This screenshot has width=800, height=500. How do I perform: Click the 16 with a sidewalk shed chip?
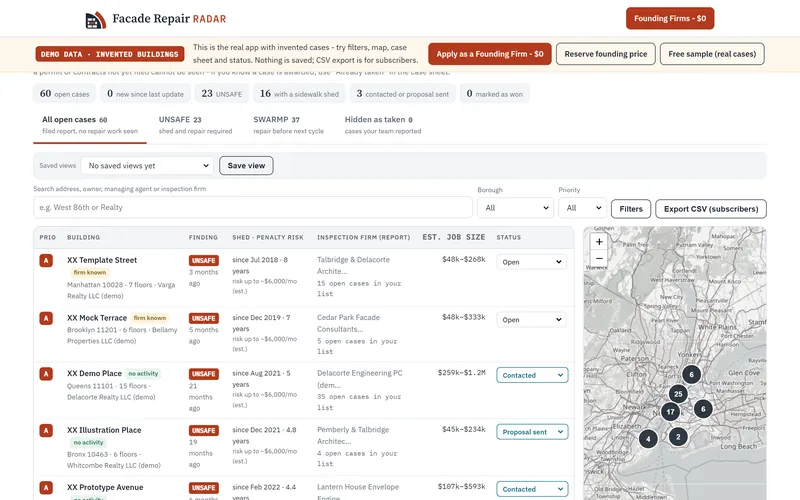point(299,94)
